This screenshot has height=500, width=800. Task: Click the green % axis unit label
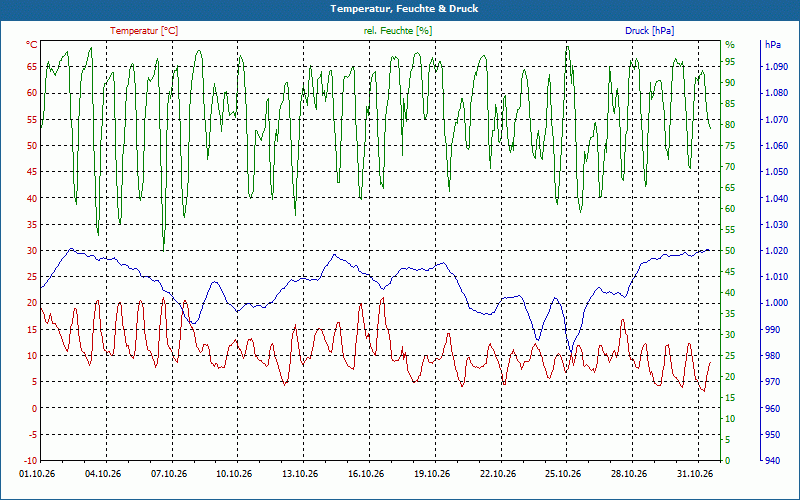tap(730, 45)
